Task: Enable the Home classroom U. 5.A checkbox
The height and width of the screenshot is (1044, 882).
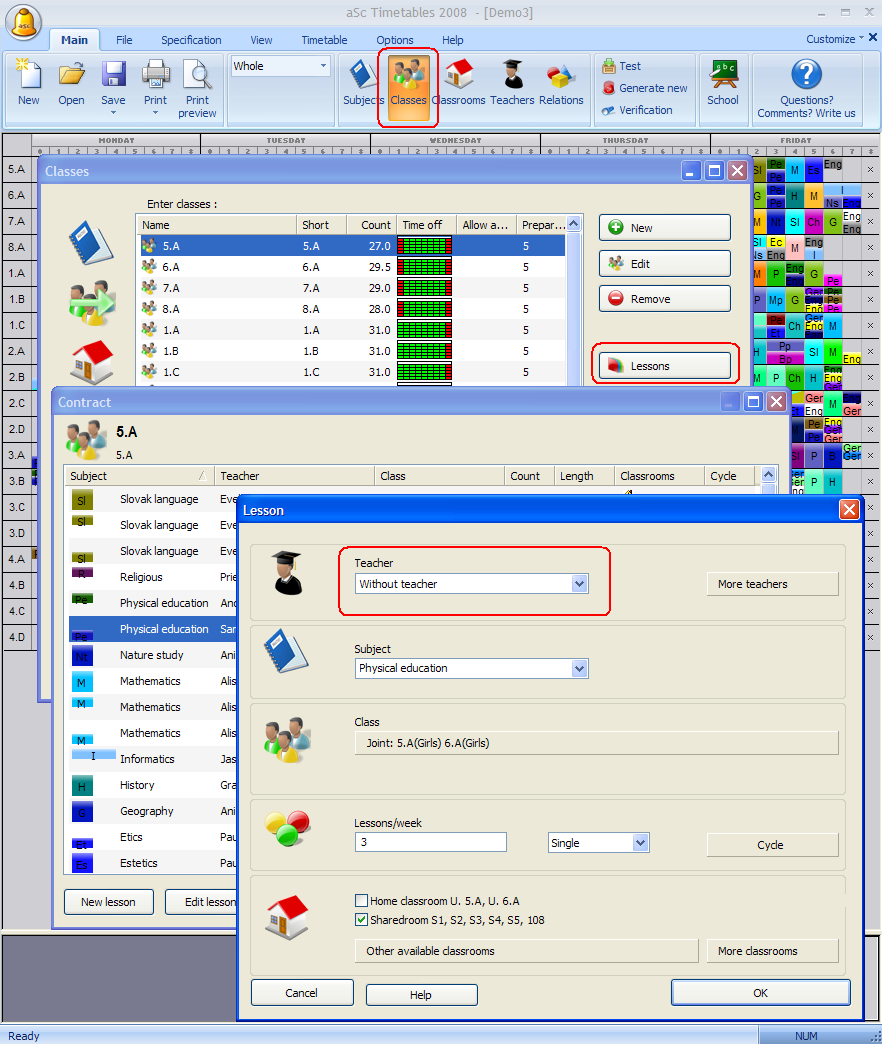Action: pos(362,901)
